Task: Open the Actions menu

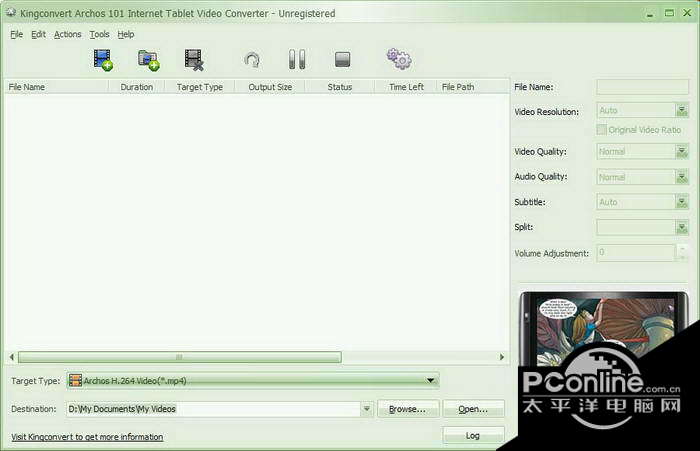Action: 67,34
